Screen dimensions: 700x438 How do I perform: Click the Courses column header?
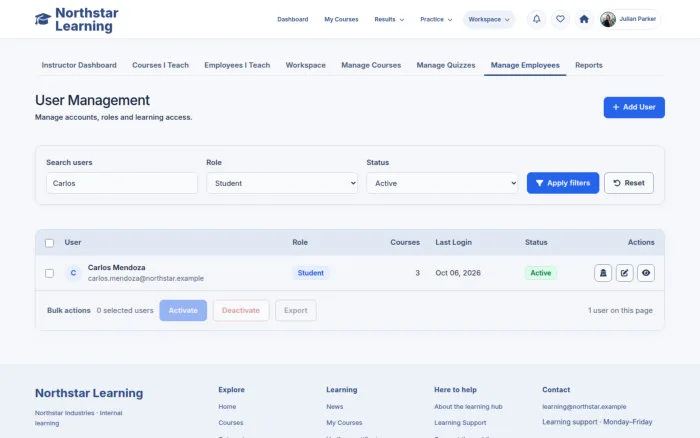405,242
